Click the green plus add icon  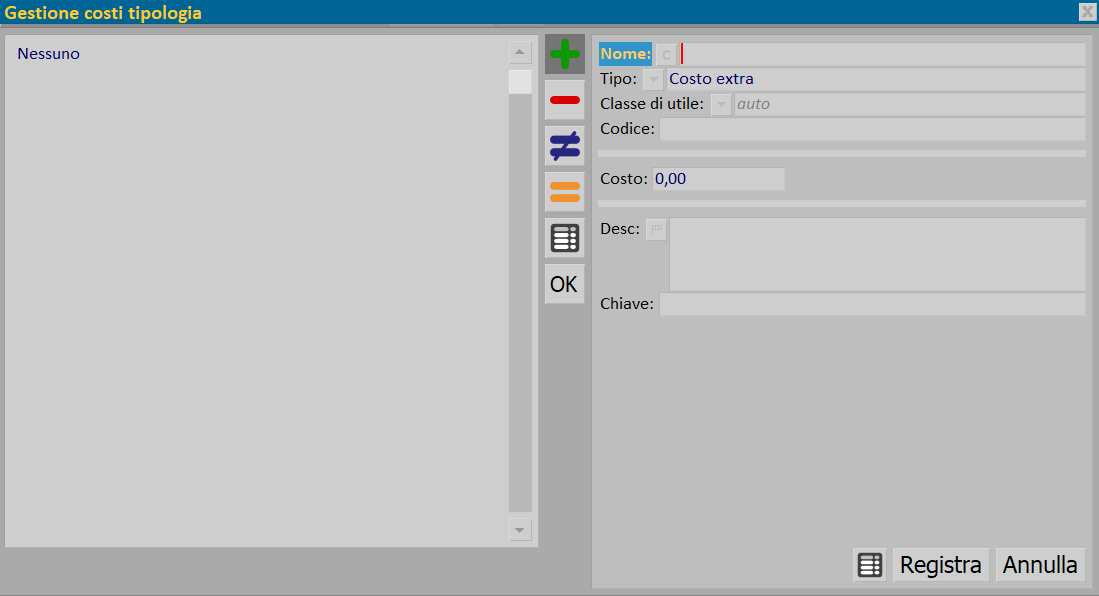pos(564,54)
